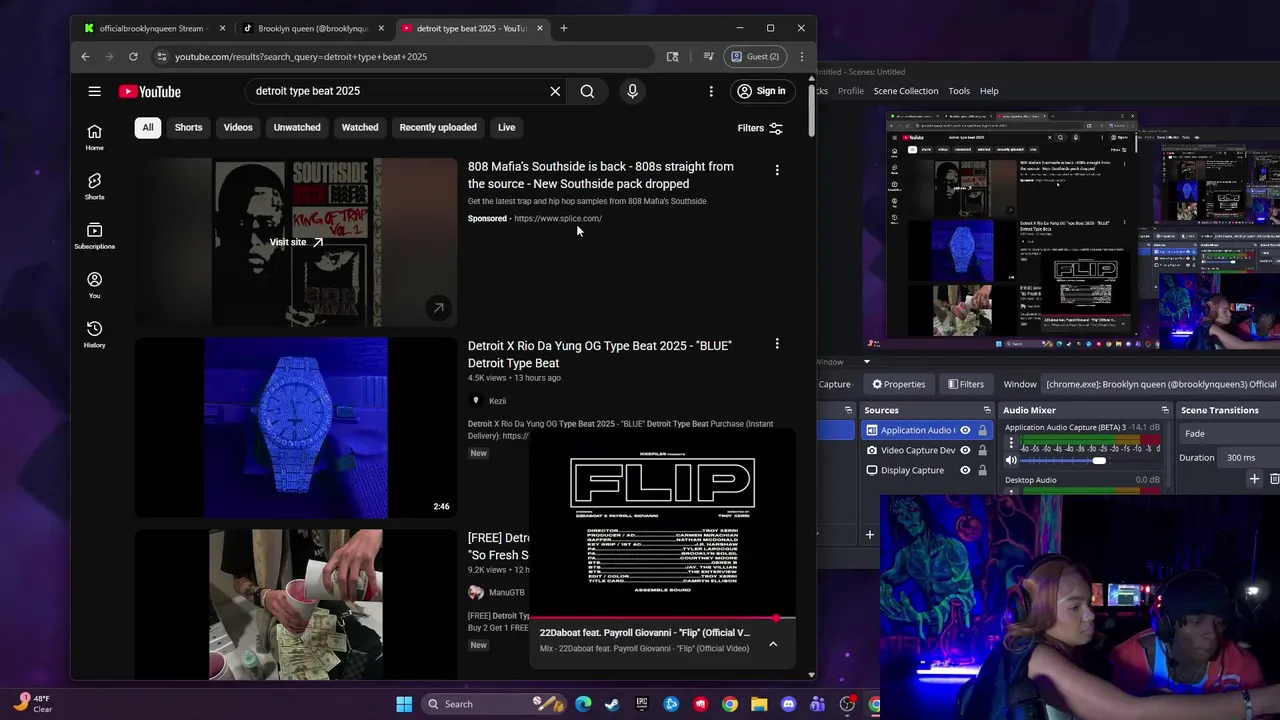Image resolution: width=1280 pixels, height=720 pixels.
Task: Open the OBS Help menu
Action: coord(989,91)
